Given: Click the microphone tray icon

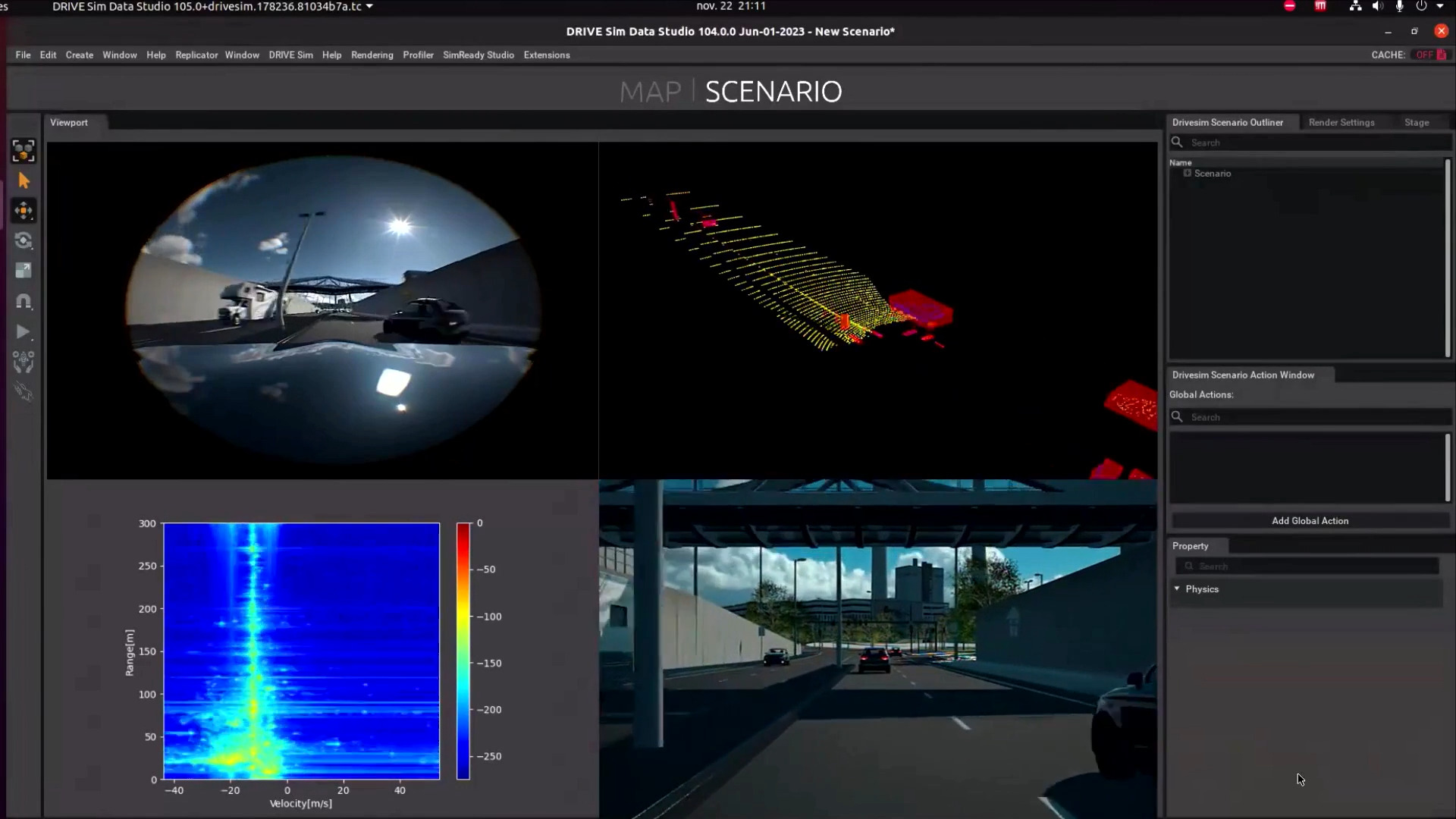Looking at the screenshot, I should [1399, 6].
